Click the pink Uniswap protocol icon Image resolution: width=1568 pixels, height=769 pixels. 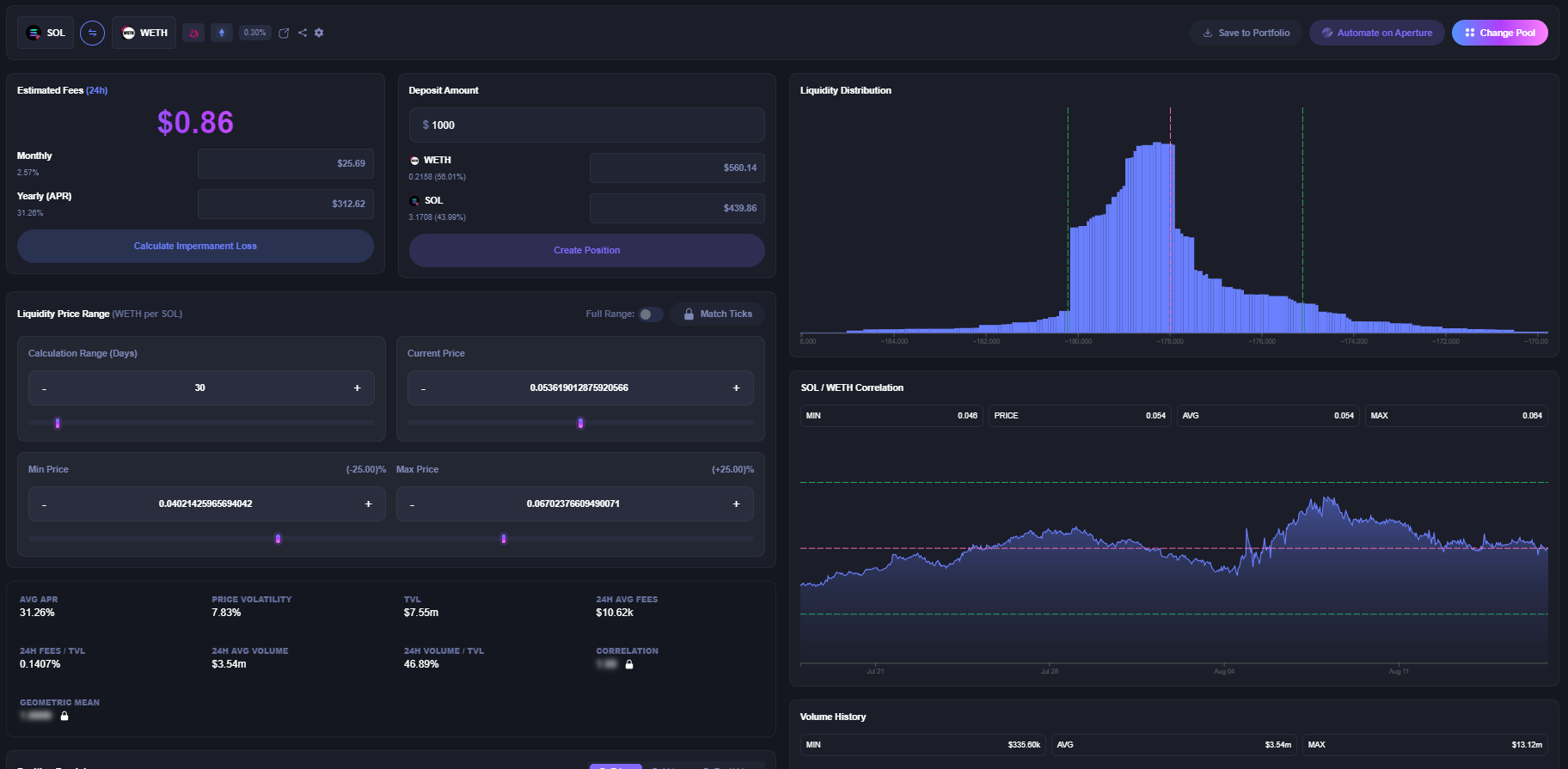coord(194,33)
